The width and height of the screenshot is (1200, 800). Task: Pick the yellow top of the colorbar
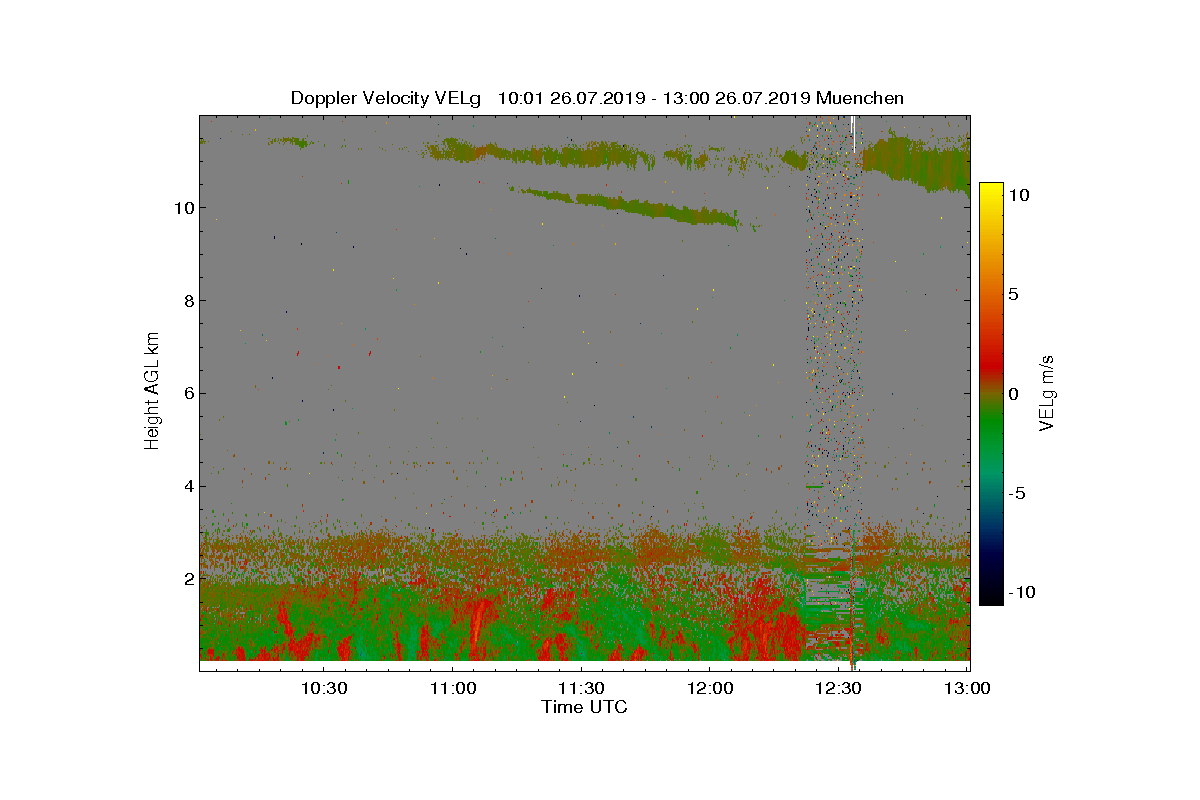[x=990, y=192]
